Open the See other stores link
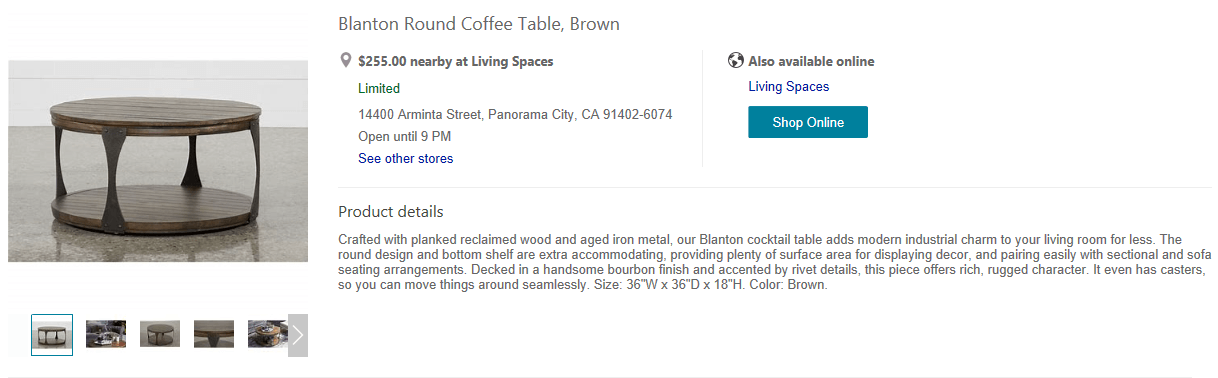Image resolution: width=1218 pixels, height=378 pixels. click(406, 159)
